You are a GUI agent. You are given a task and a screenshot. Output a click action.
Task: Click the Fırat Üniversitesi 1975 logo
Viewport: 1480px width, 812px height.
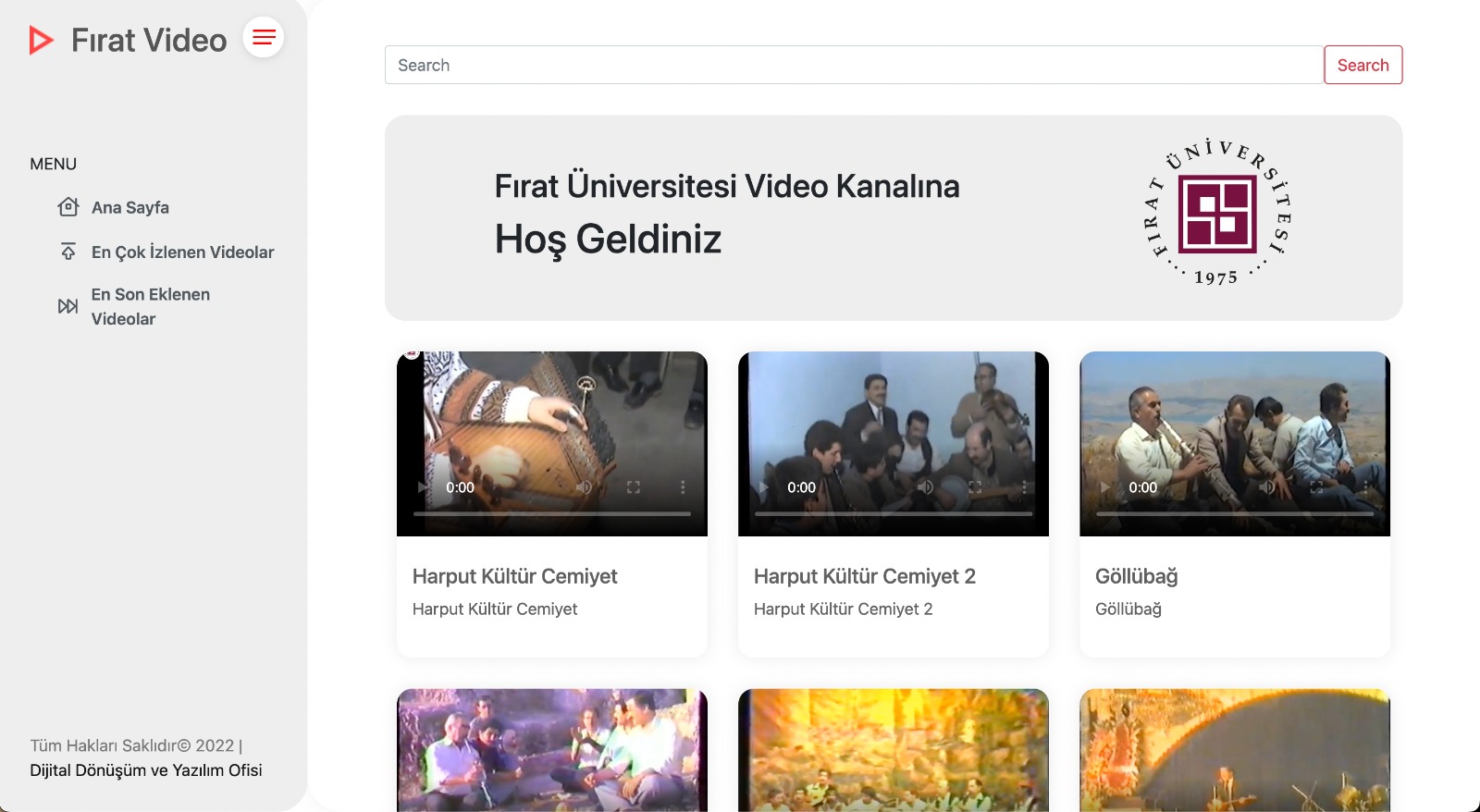pos(1217,214)
